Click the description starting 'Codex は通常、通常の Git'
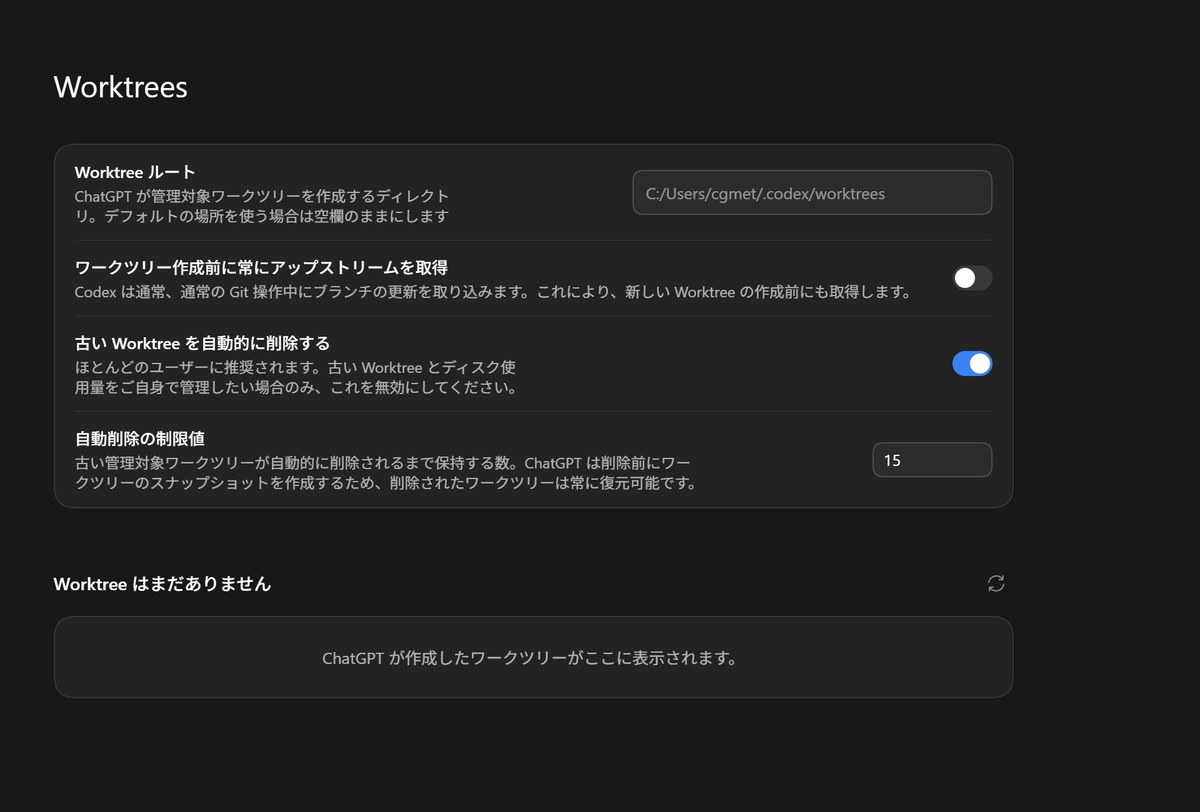The width and height of the screenshot is (1200, 812). coord(493,293)
